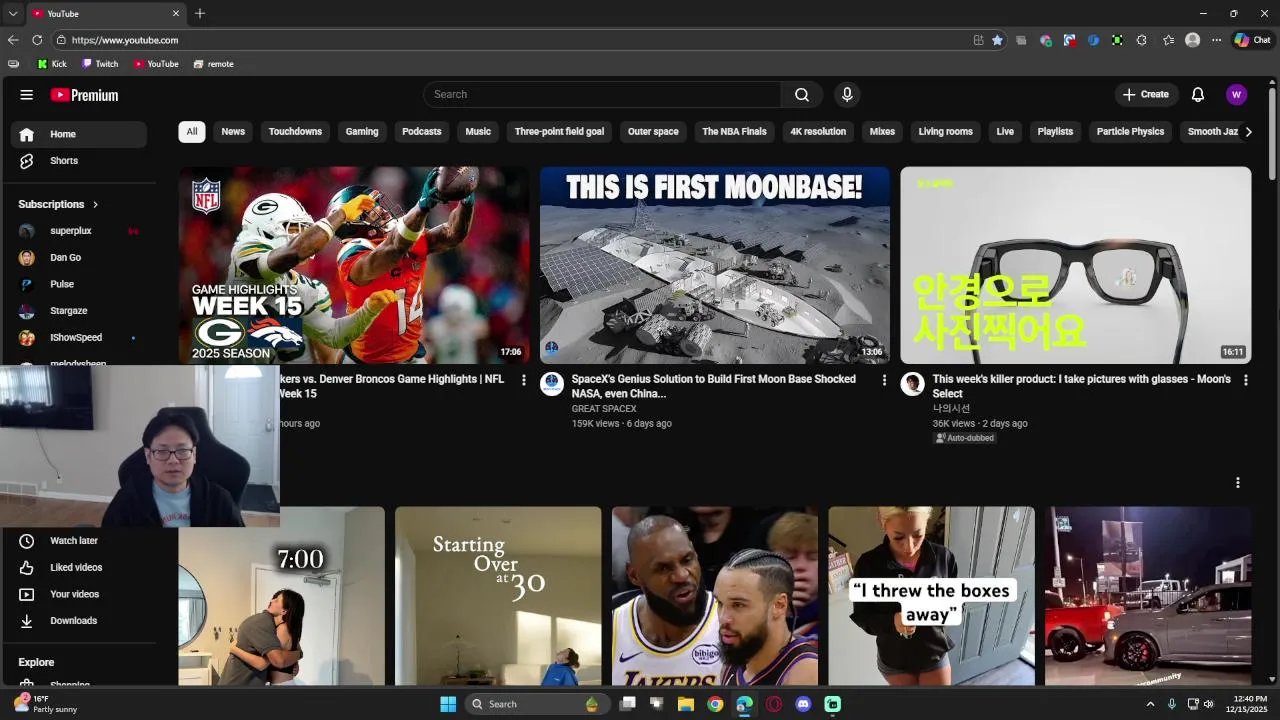Open the split screen icon in the address bar
The width and height of the screenshot is (1280, 720).
978,40
